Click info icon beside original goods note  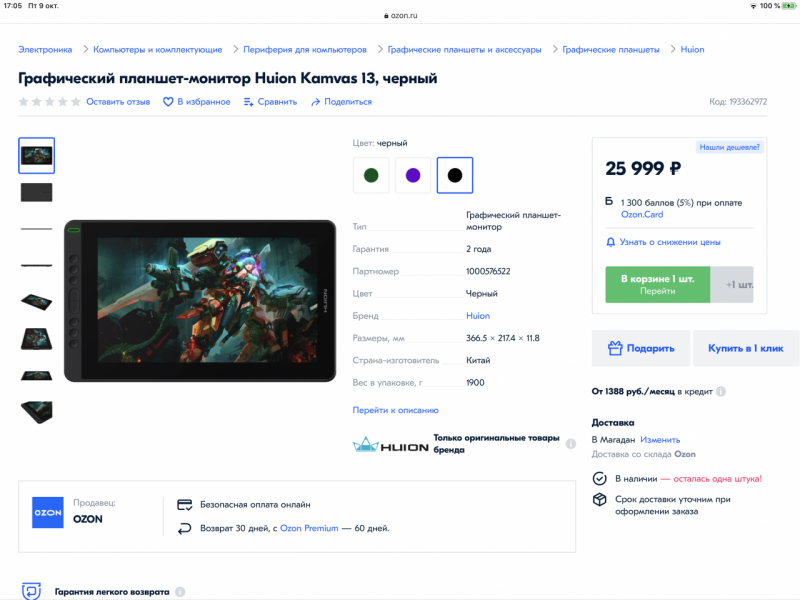[x=570, y=444]
